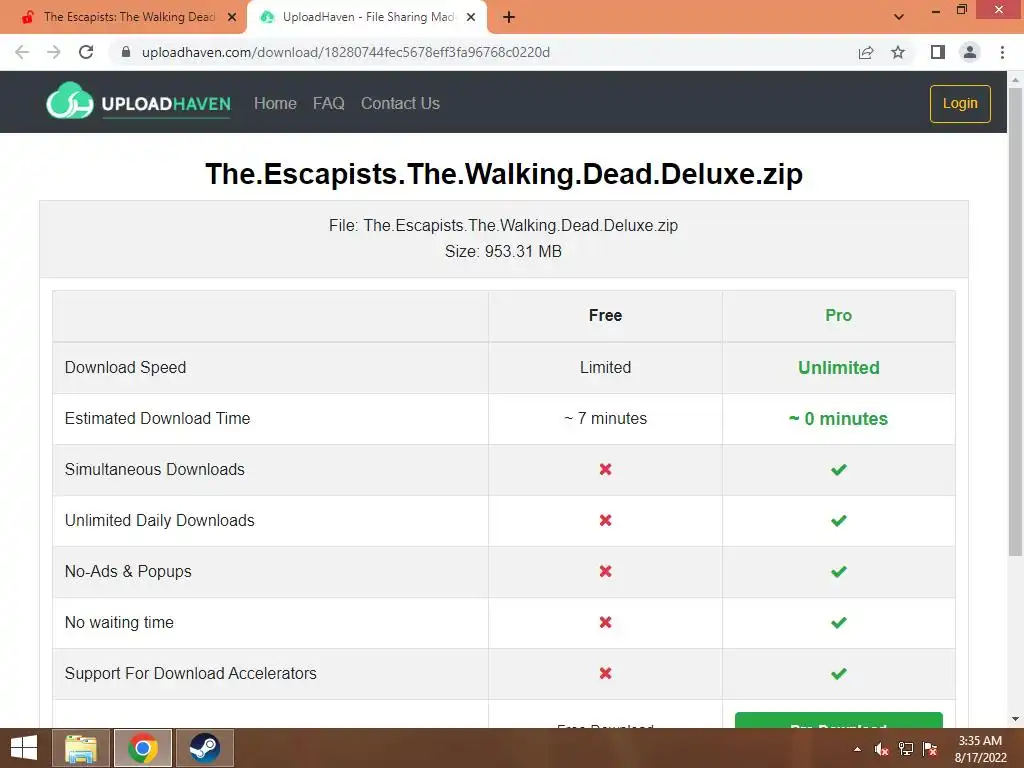Viewport: 1024px width, 768px height.
Task: Click the Free column header
Action: tap(605, 315)
